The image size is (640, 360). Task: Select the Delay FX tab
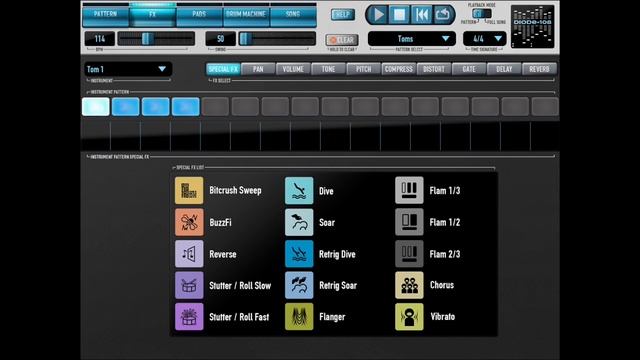504,69
